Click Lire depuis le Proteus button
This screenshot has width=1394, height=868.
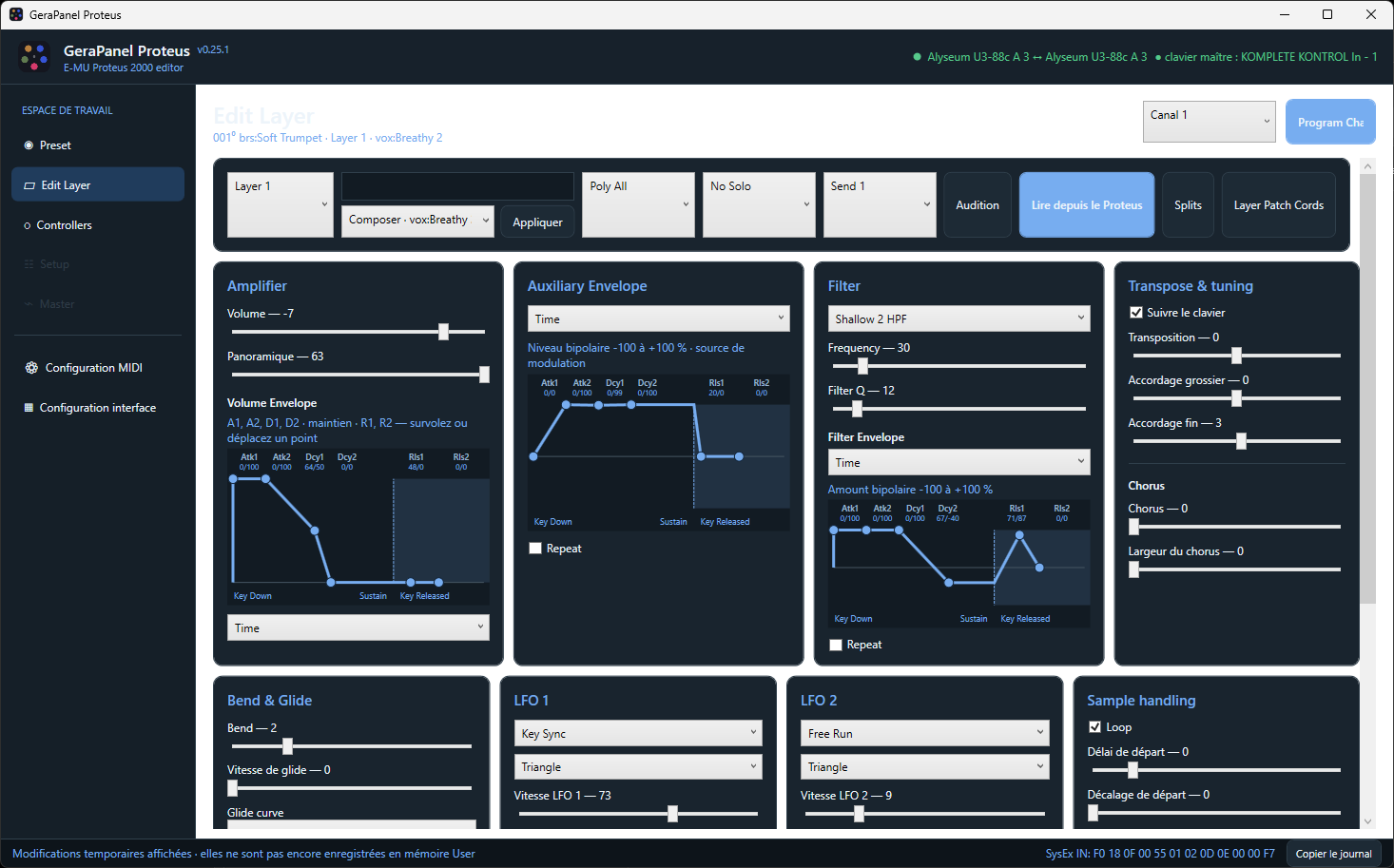tap(1087, 204)
